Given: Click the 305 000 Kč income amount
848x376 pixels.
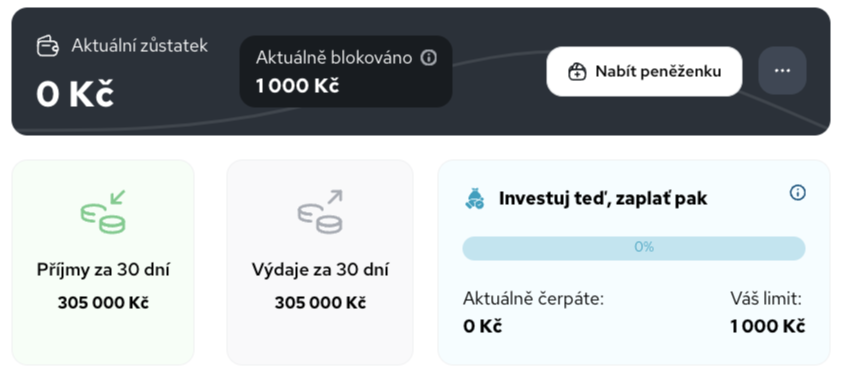Looking at the screenshot, I should 103,302.
